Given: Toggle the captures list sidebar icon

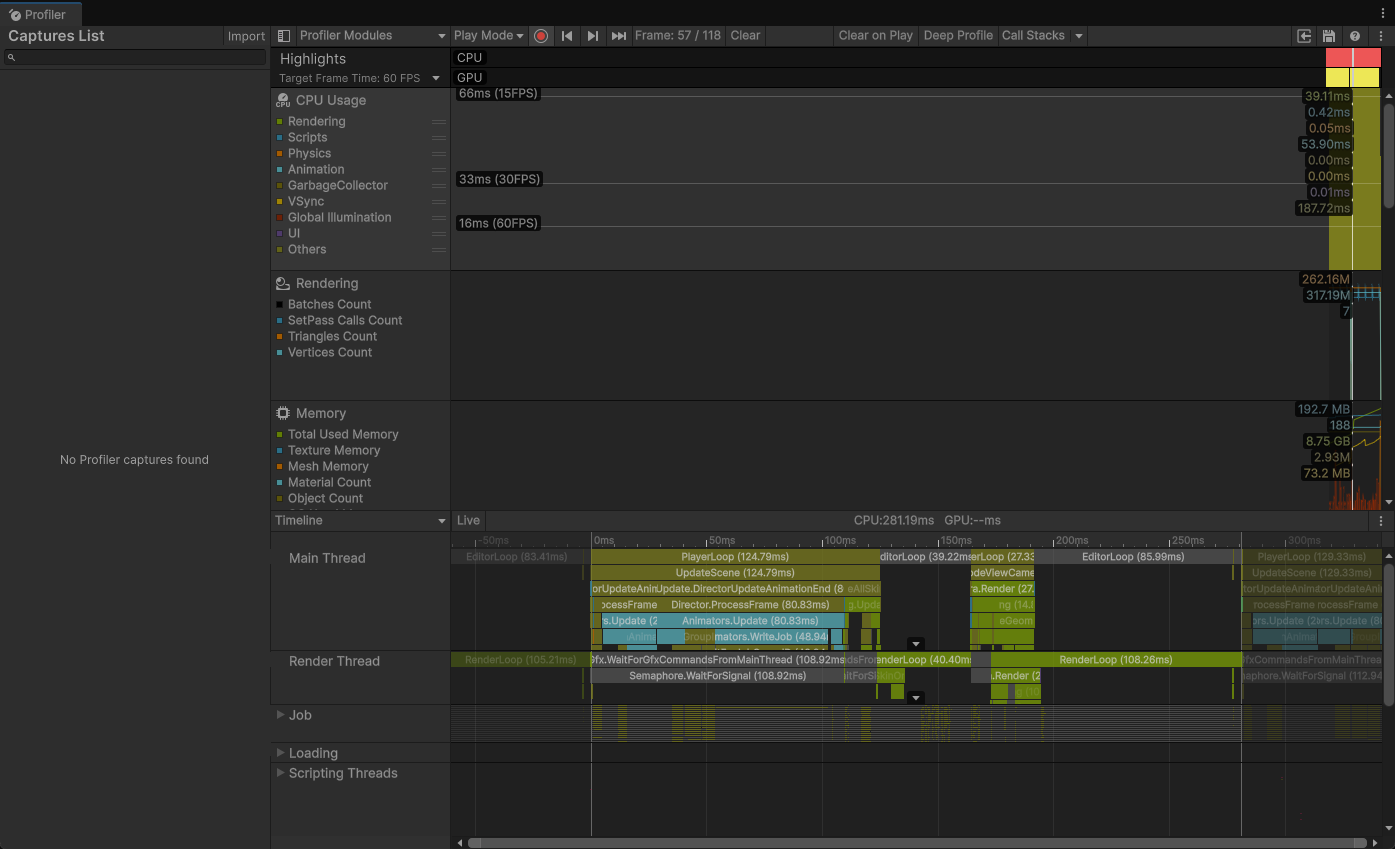Looking at the screenshot, I should (x=284, y=36).
